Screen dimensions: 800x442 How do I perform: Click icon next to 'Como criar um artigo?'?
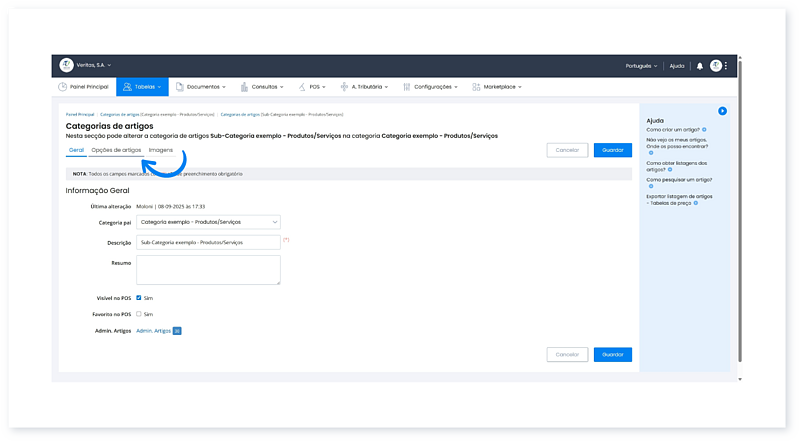coord(704,129)
